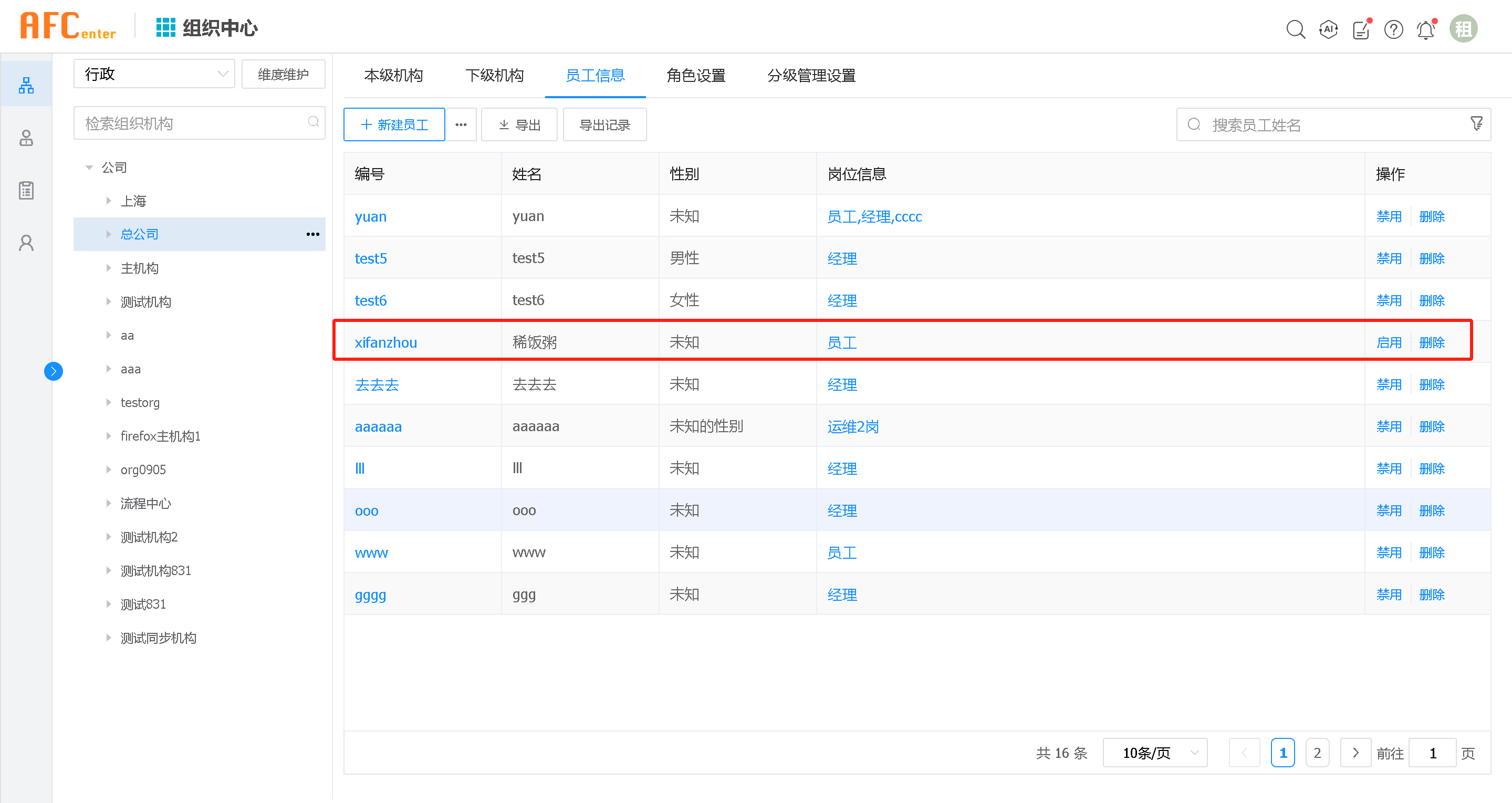The image size is (1512, 803).
Task: Select the organization structure sidebar icon
Action: [x=26, y=86]
